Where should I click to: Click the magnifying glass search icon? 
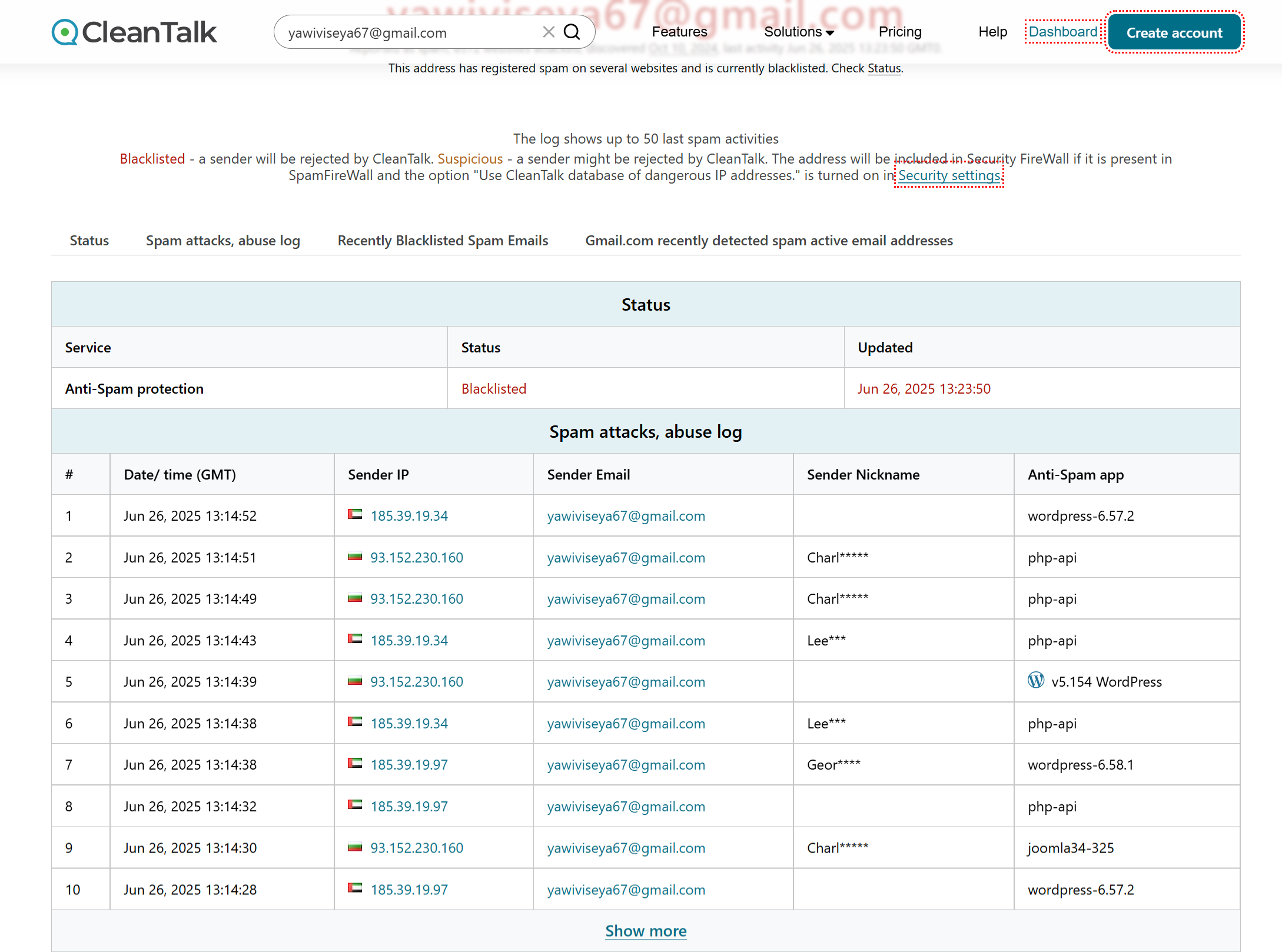pyautogui.click(x=572, y=32)
